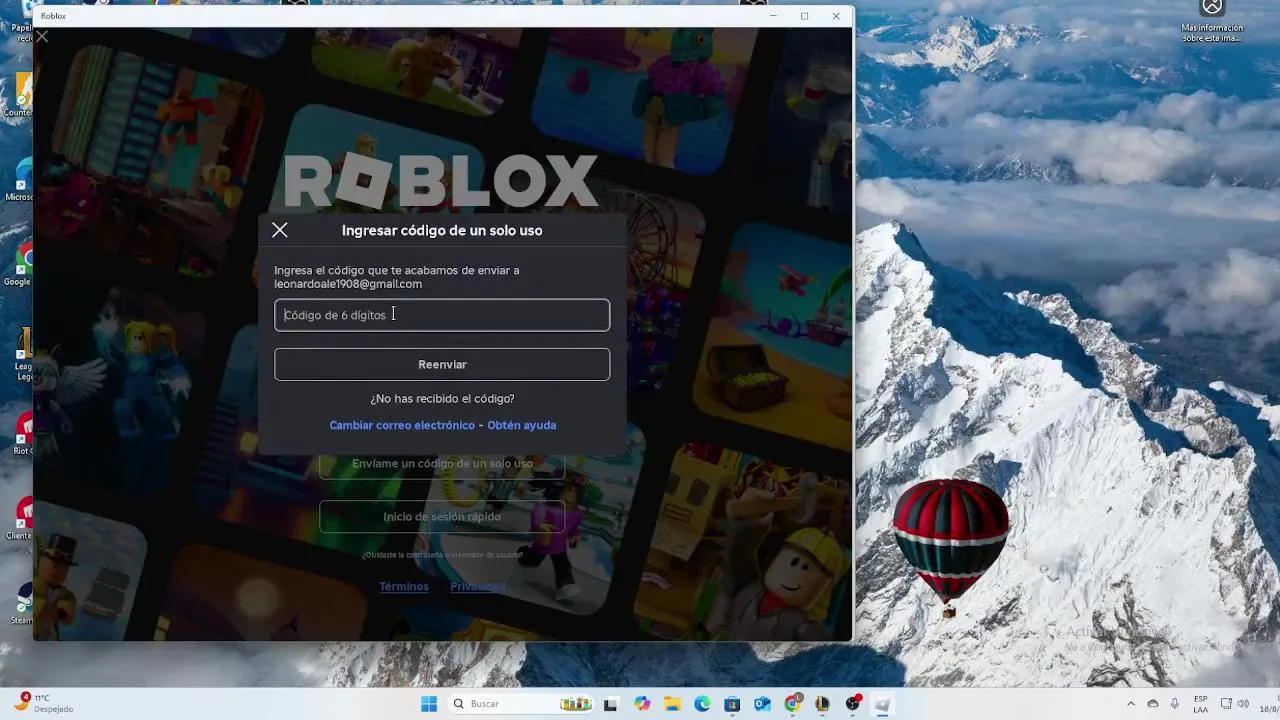This screenshot has width=1280, height=720.
Task: Open the recording app with the red dot in the taskbar
Action: pyautogui.click(x=853, y=704)
